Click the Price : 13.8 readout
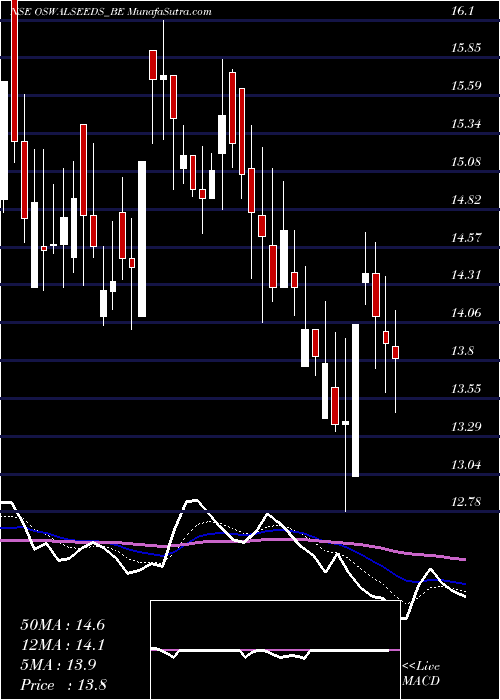500x700 pixels. [63, 685]
